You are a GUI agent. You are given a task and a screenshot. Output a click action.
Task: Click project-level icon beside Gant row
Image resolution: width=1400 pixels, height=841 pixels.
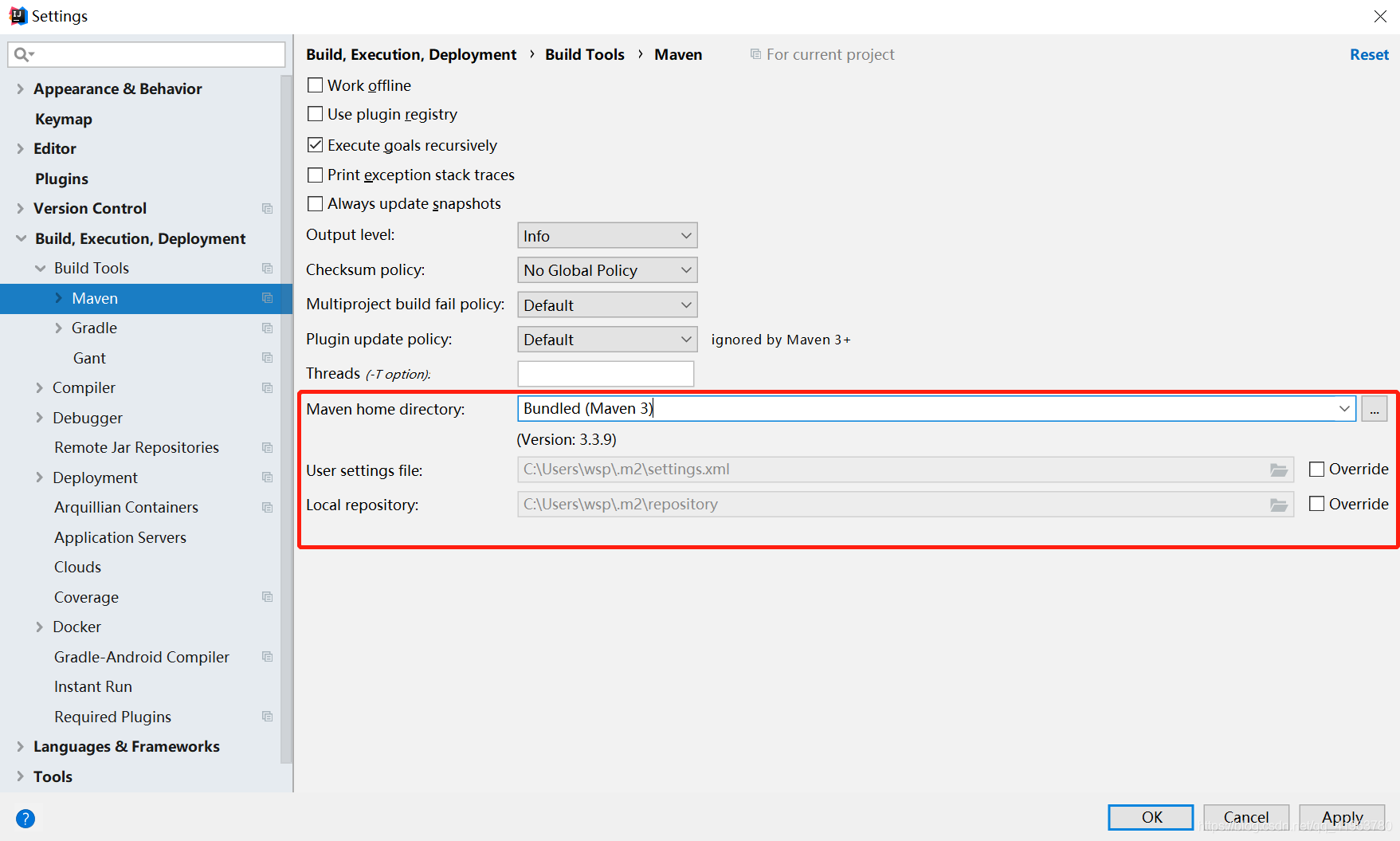click(268, 358)
